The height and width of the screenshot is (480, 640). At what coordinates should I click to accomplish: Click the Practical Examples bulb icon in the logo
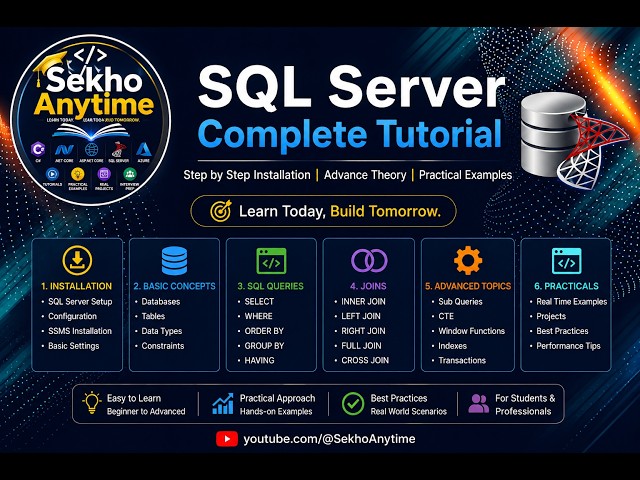pyautogui.click(x=78, y=174)
